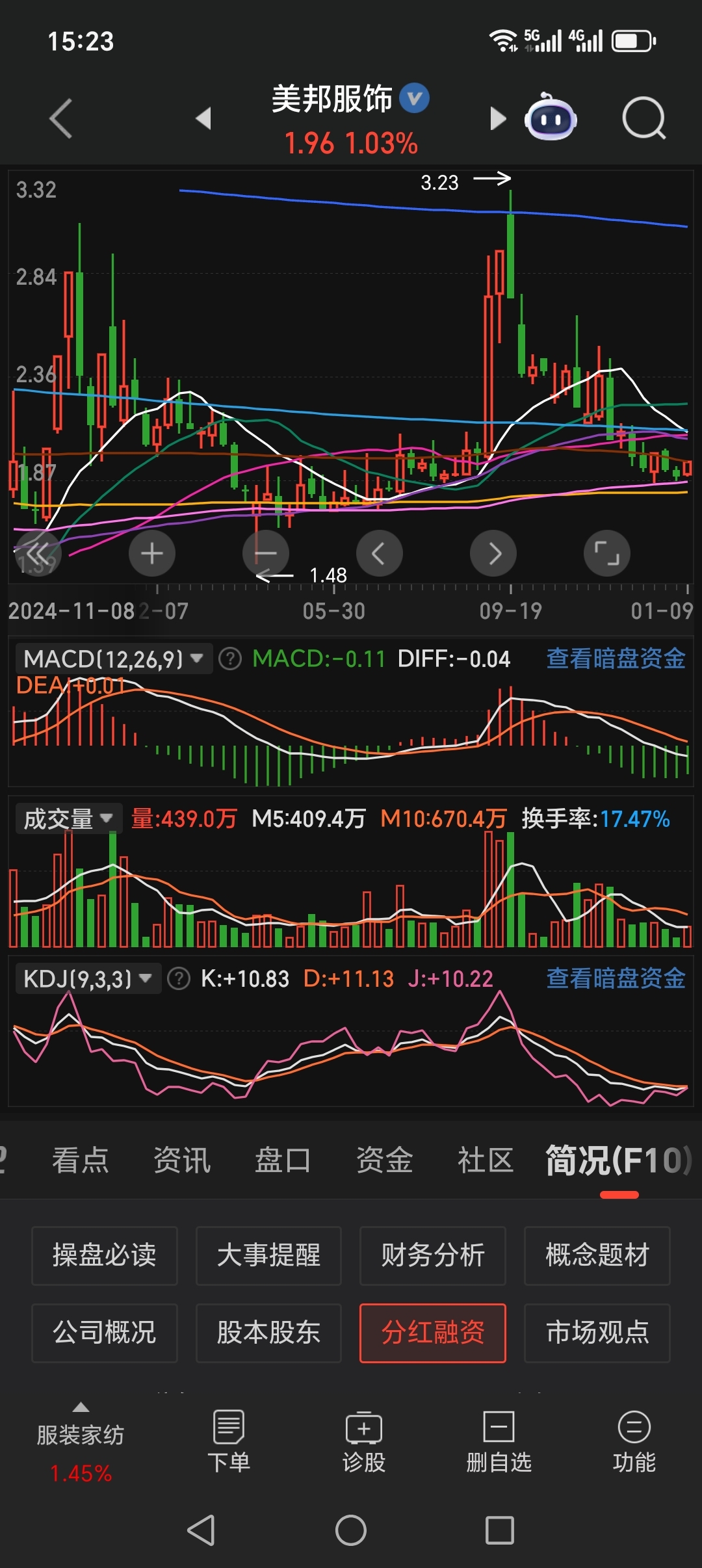Tap stock title 美邦服饰
702x1568 pixels.
[x=331, y=99]
